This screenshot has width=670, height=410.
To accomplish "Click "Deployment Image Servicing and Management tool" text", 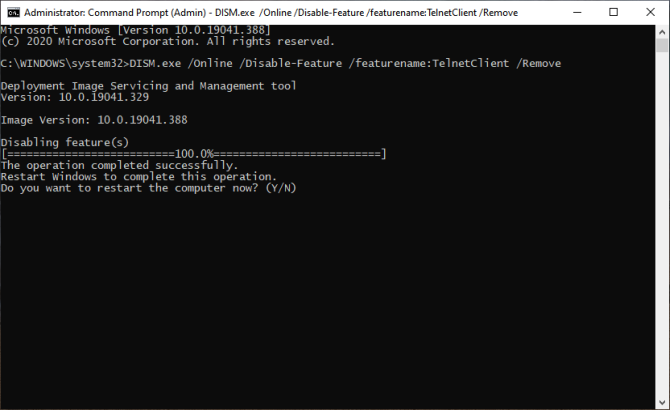I will click(x=148, y=86).
